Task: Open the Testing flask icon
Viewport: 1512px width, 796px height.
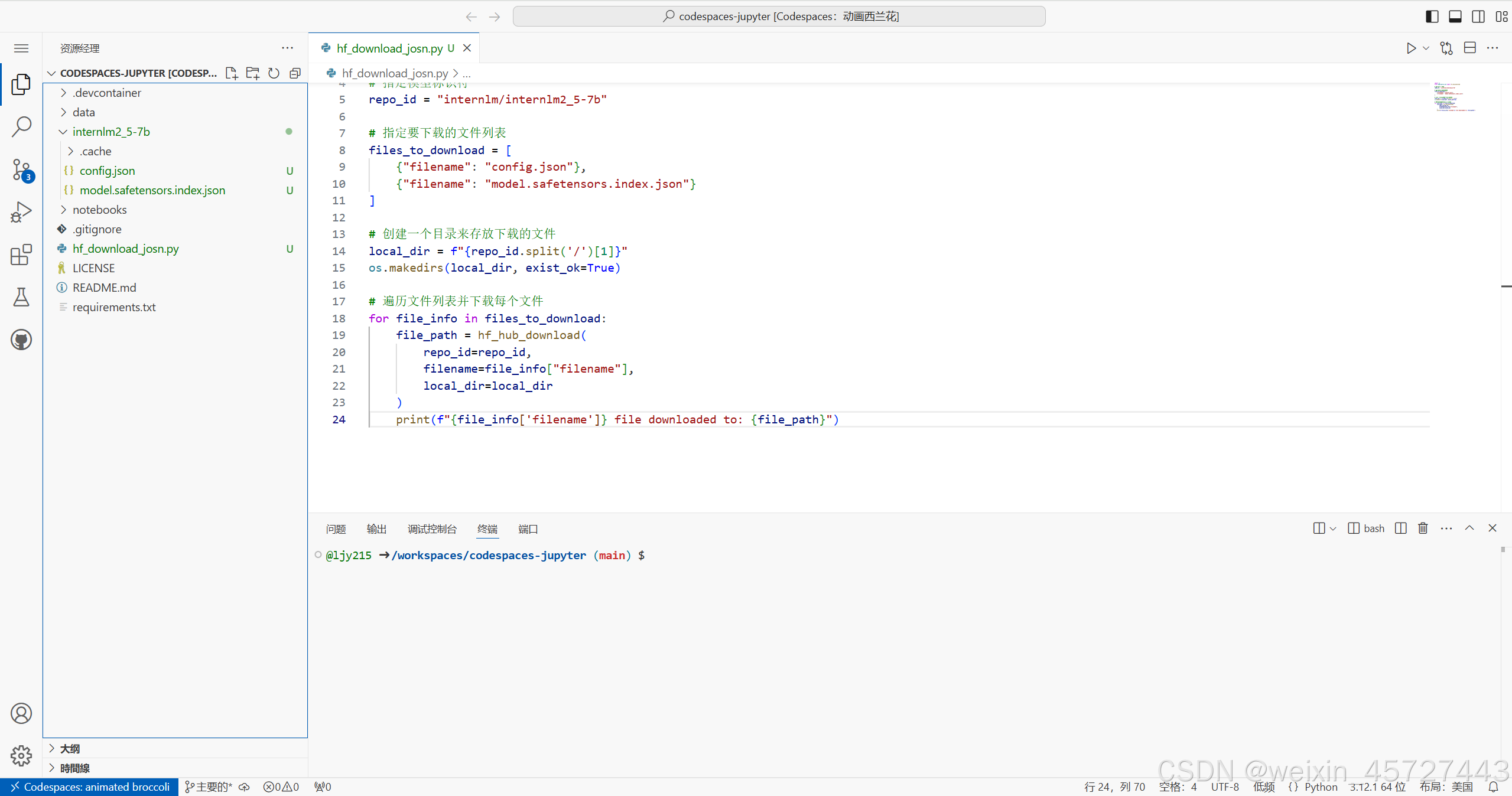Action: point(21,297)
